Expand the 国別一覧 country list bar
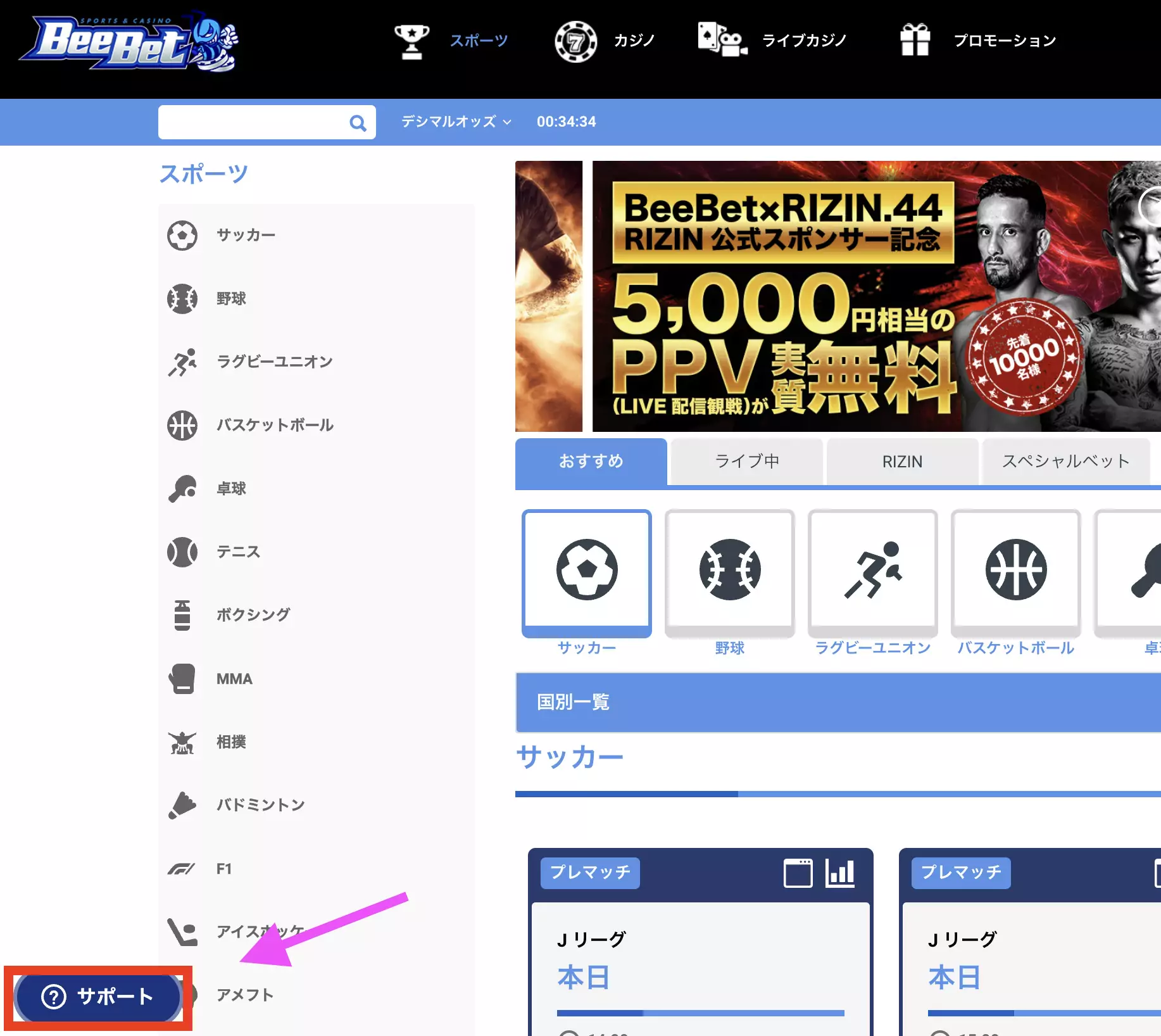The height and width of the screenshot is (1036, 1161). pos(838,702)
